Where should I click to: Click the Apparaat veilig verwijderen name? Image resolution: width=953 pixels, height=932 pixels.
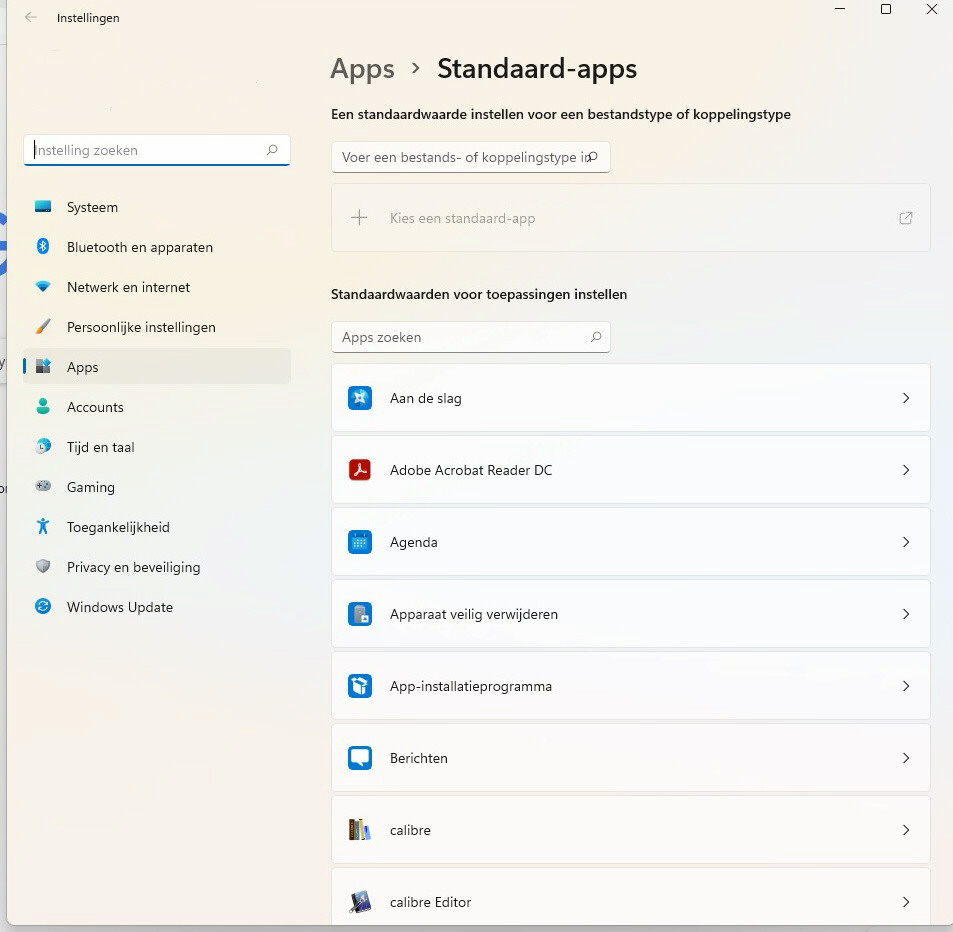coord(473,614)
